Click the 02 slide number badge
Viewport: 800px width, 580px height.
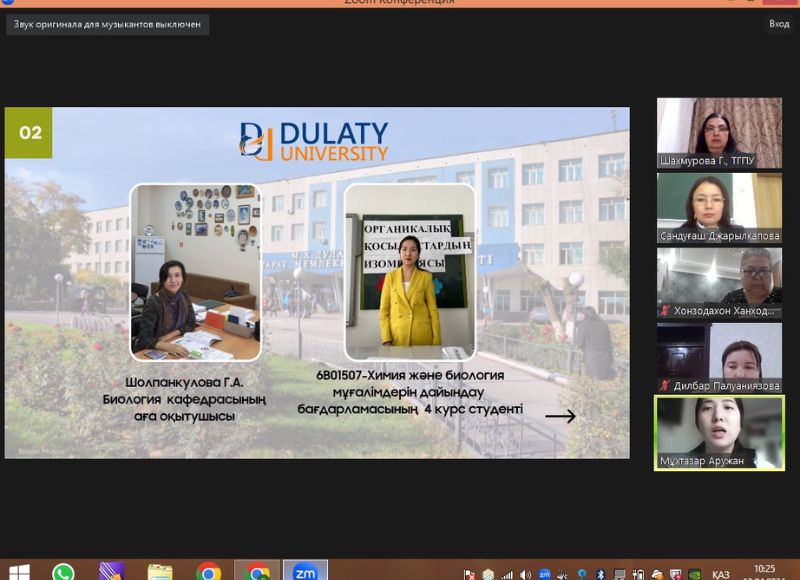click(30, 133)
